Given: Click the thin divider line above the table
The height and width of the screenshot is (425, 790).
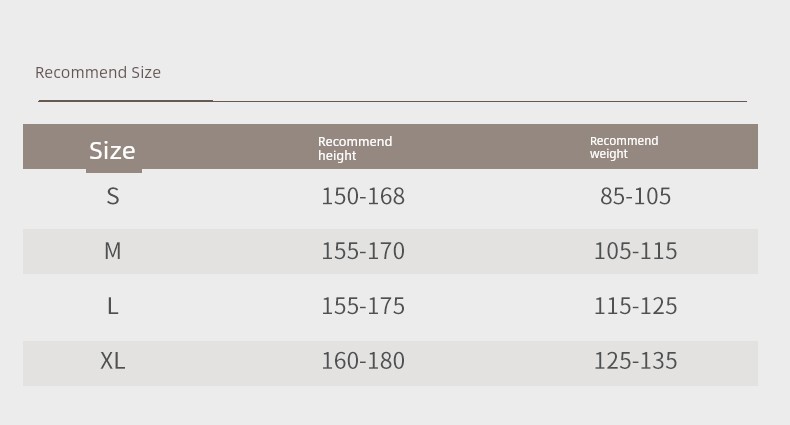Looking at the screenshot, I should (x=480, y=101).
